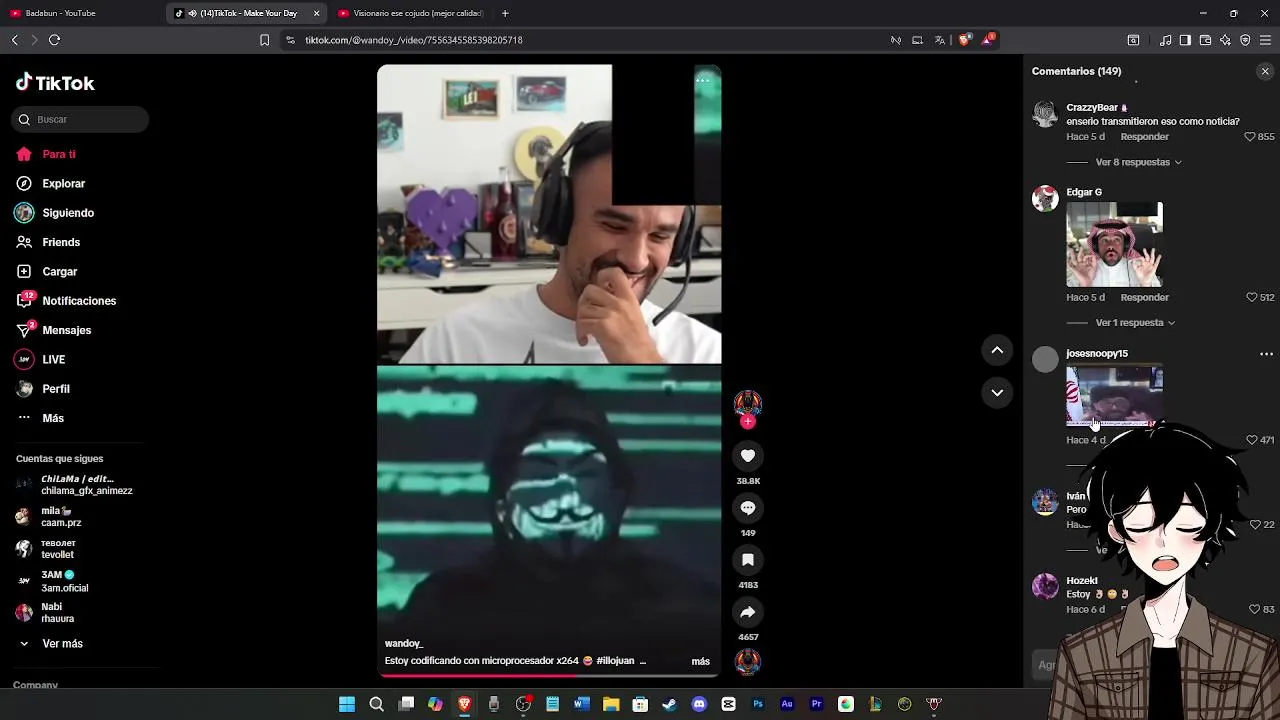Open the Brave playlist music icon
The width and height of the screenshot is (1280, 720).
(1165, 40)
